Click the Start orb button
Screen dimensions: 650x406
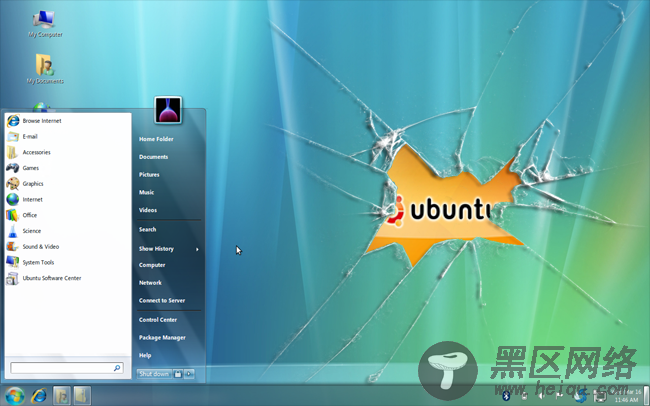pyautogui.click(x=15, y=396)
